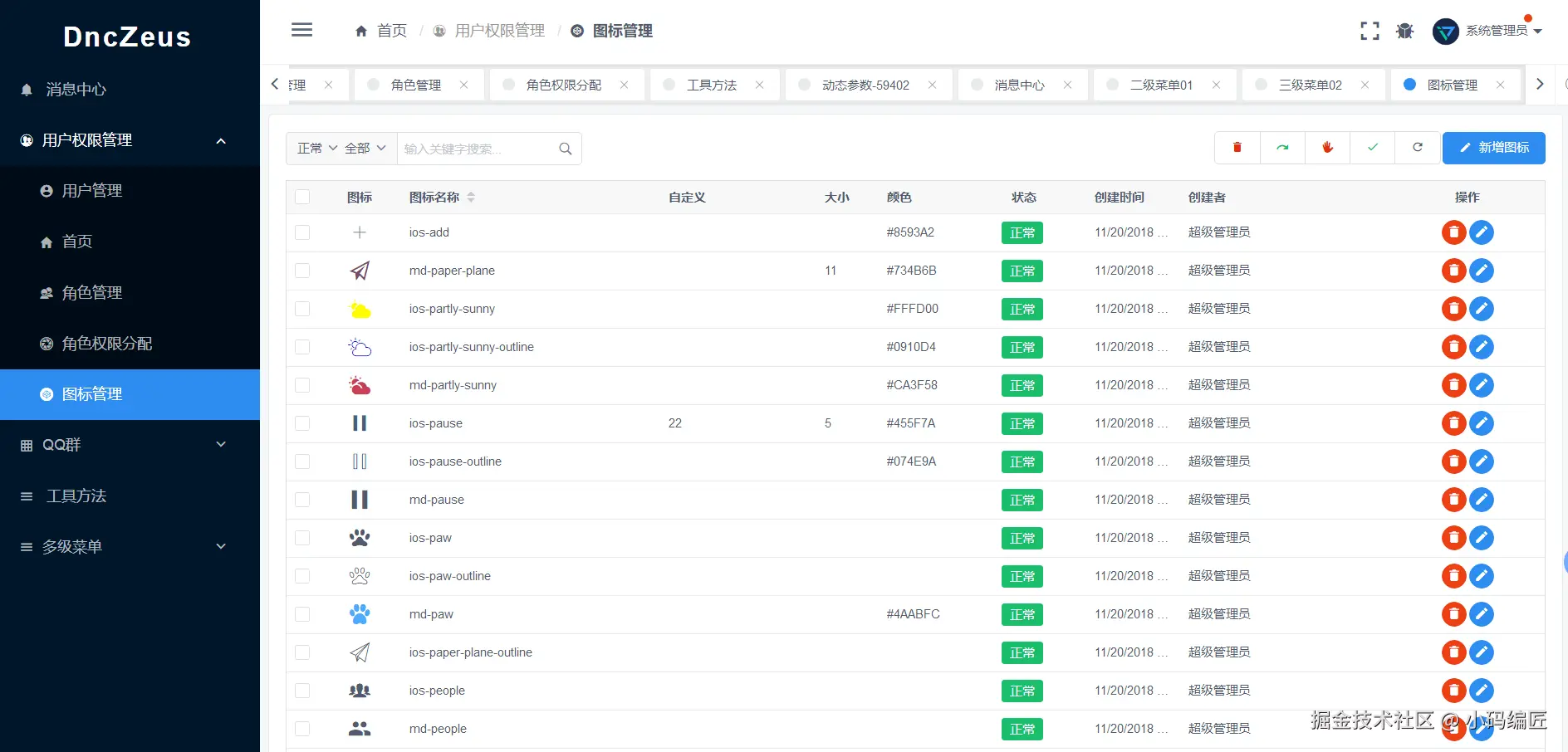The width and height of the screenshot is (1568, 752).
Task: Click the bug report icon
Action: [x=1404, y=31]
